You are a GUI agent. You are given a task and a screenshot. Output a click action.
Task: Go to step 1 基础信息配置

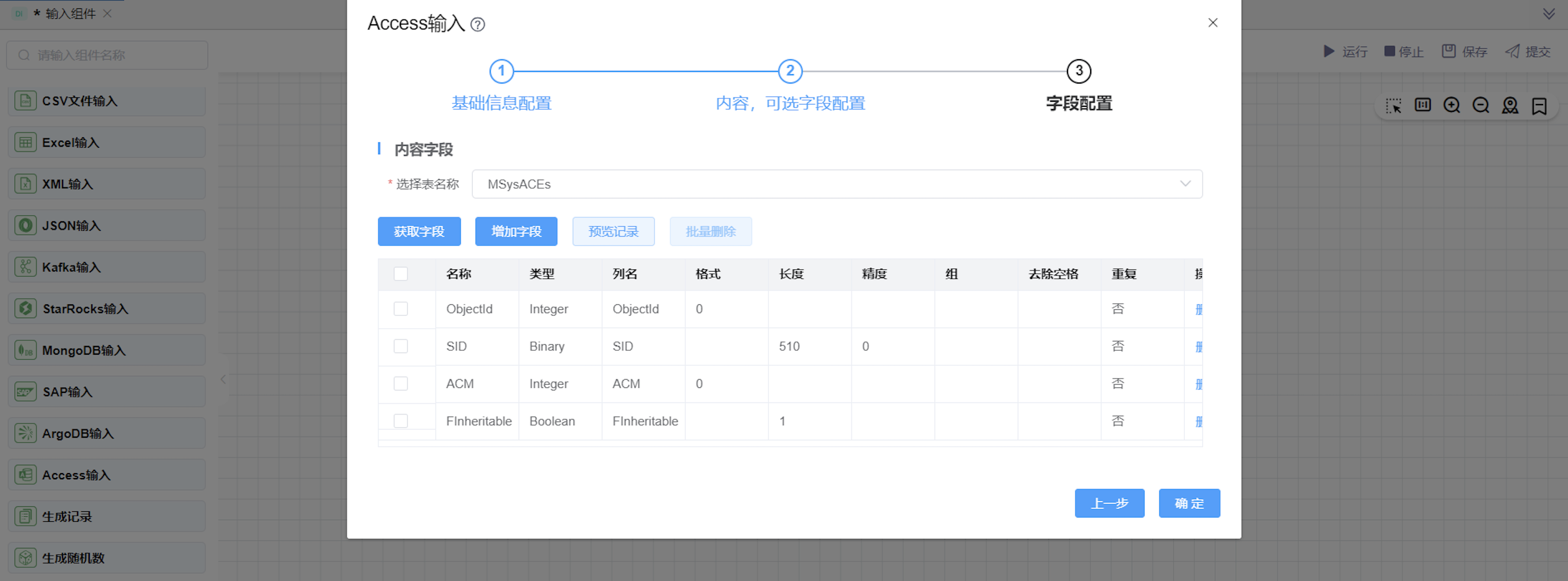(x=502, y=71)
